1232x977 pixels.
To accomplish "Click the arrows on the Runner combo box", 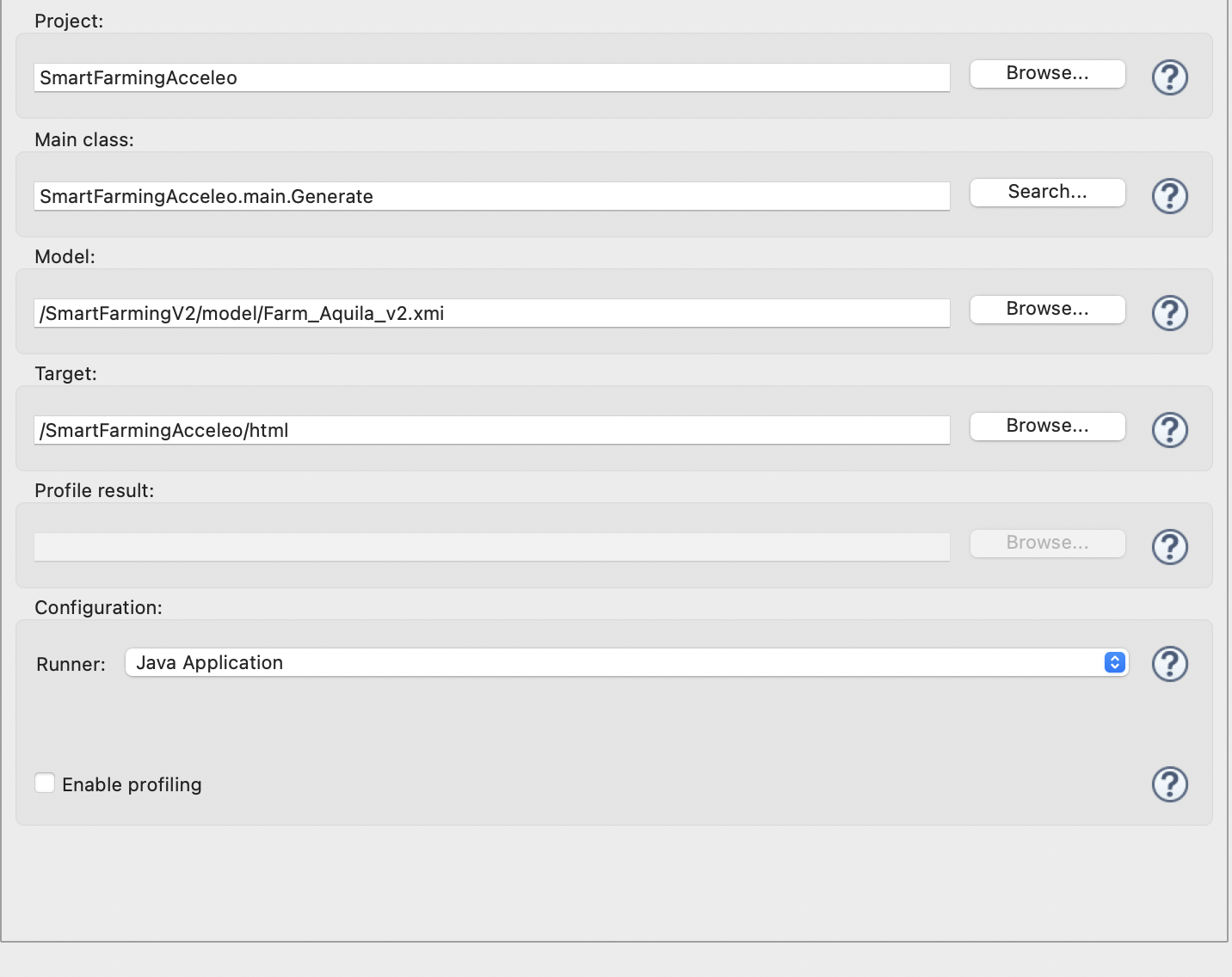I will (1114, 662).
